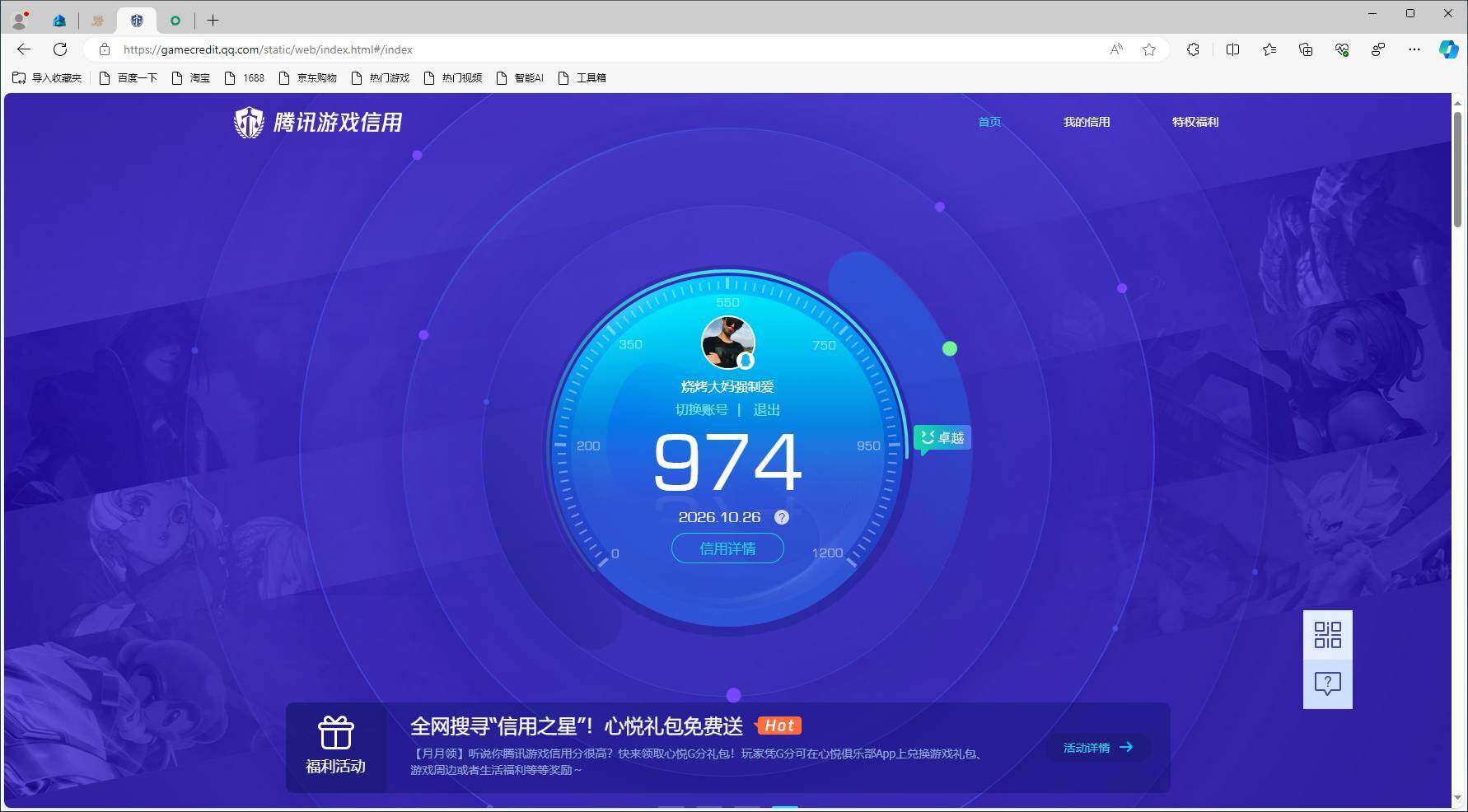Open the 信用详情 button
Image resolution: width=1468 pixels, height=812 pixels.
[727, 548]
